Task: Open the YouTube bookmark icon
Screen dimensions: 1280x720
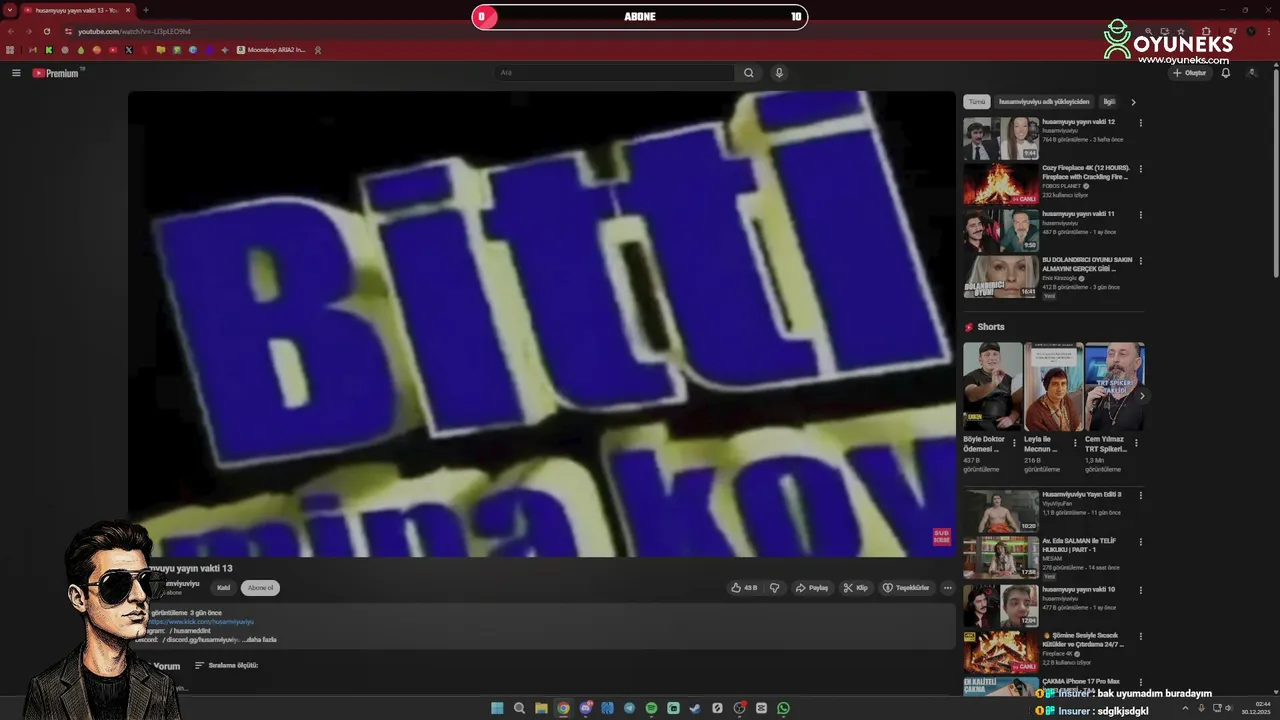Action: [113, 50]
